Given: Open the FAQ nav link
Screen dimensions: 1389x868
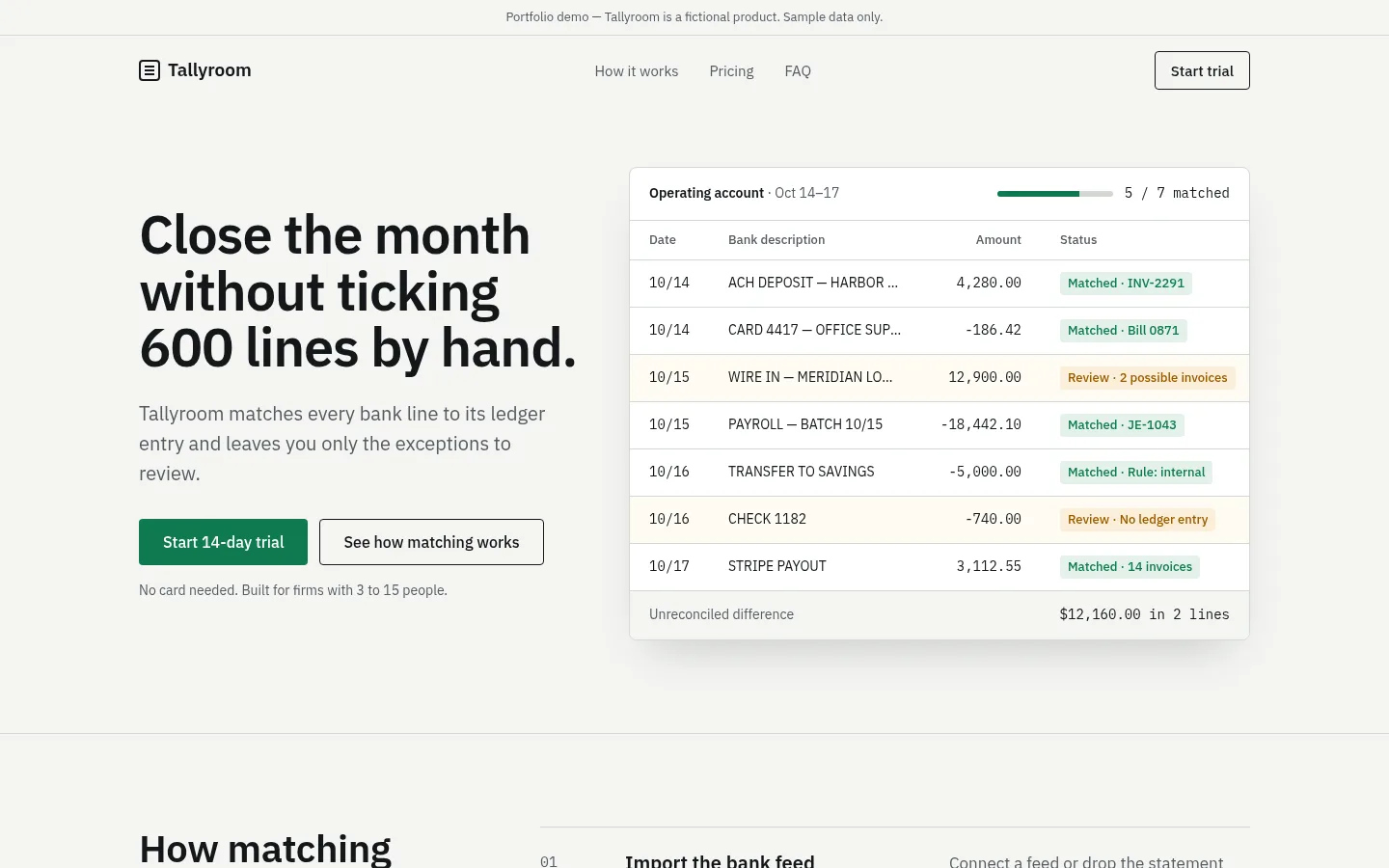Looking at the screenshot, I should pos(798,71).
